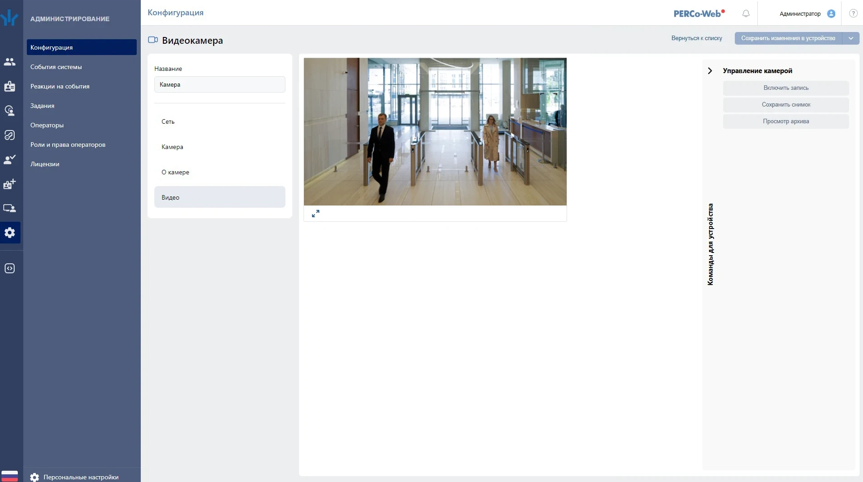The image size is (863, 482).
Task: Click the administrator user avatar icon
Action: click(x=831, y=13)
